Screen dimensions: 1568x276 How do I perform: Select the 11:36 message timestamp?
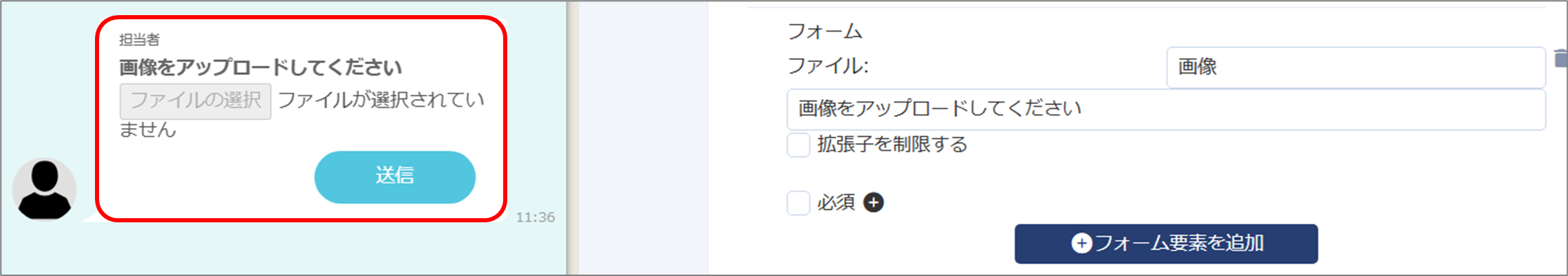(535, 217)
